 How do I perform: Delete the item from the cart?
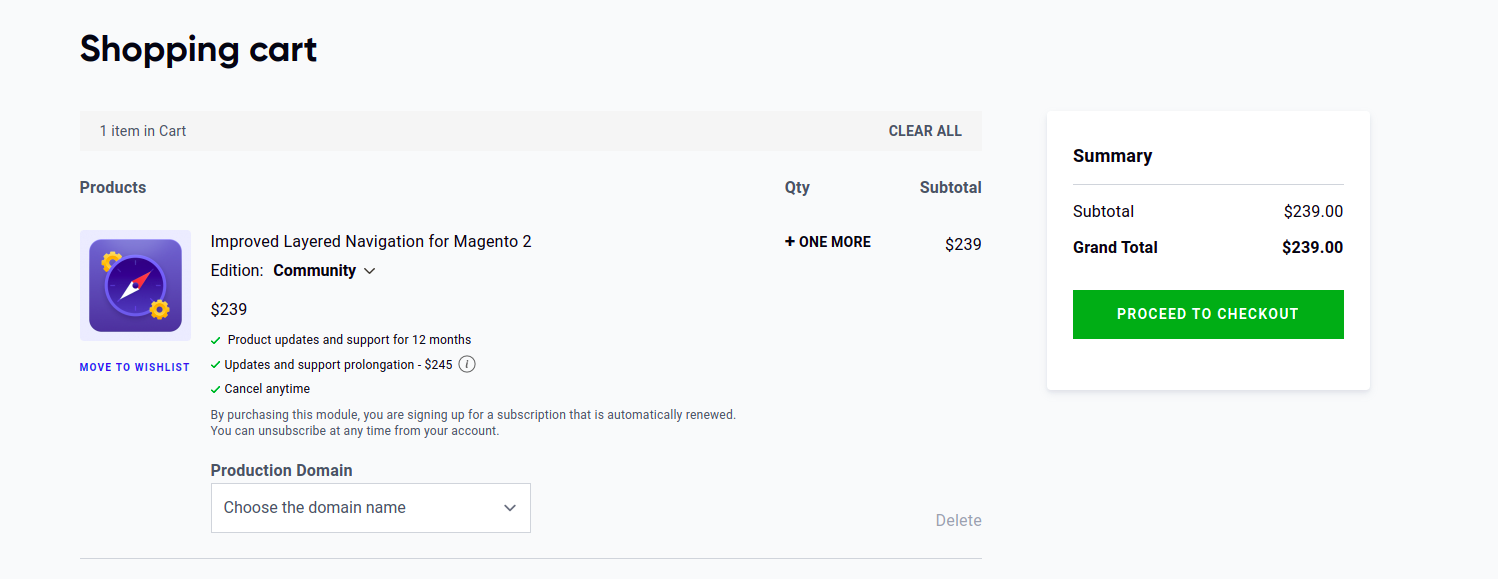958,520
